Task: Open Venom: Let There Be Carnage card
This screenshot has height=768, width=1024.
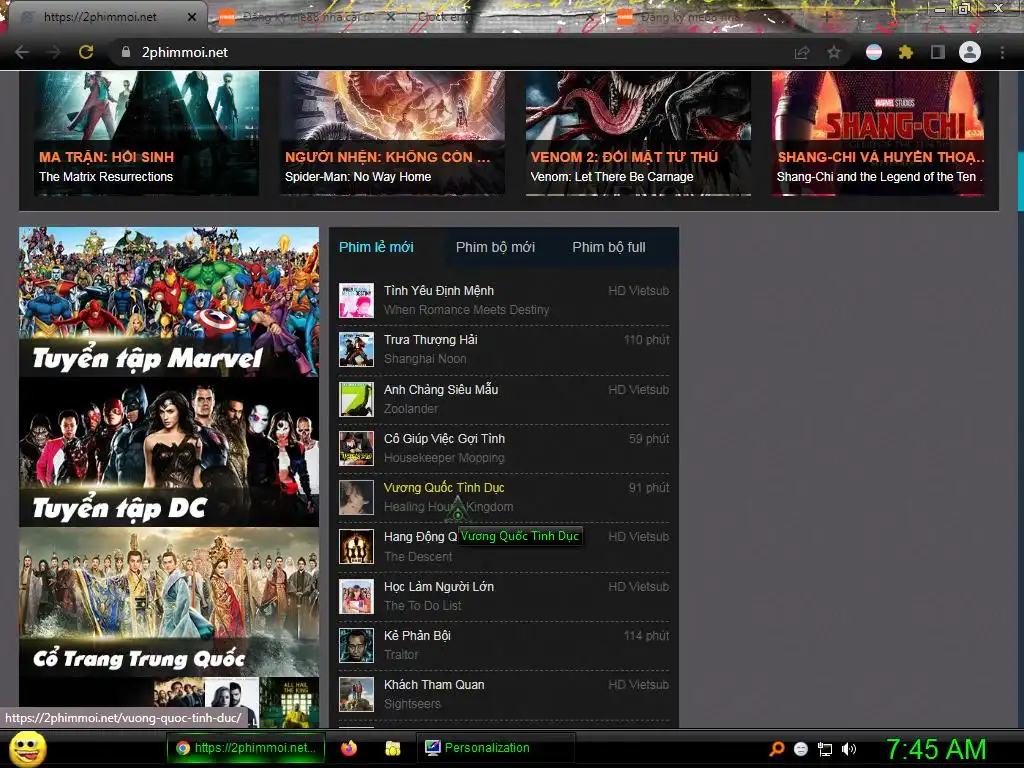Action: tap(639, 134)
